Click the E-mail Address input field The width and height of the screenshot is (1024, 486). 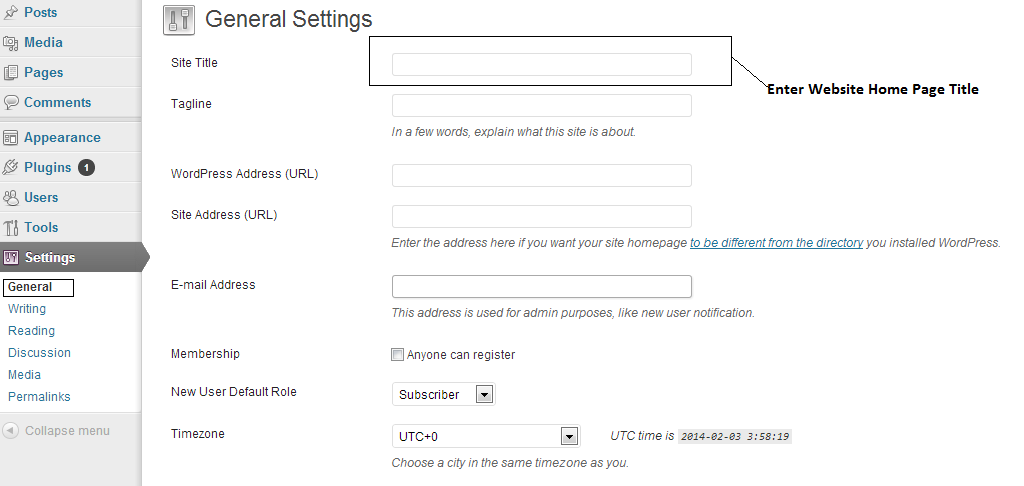[x=541, y=287]
